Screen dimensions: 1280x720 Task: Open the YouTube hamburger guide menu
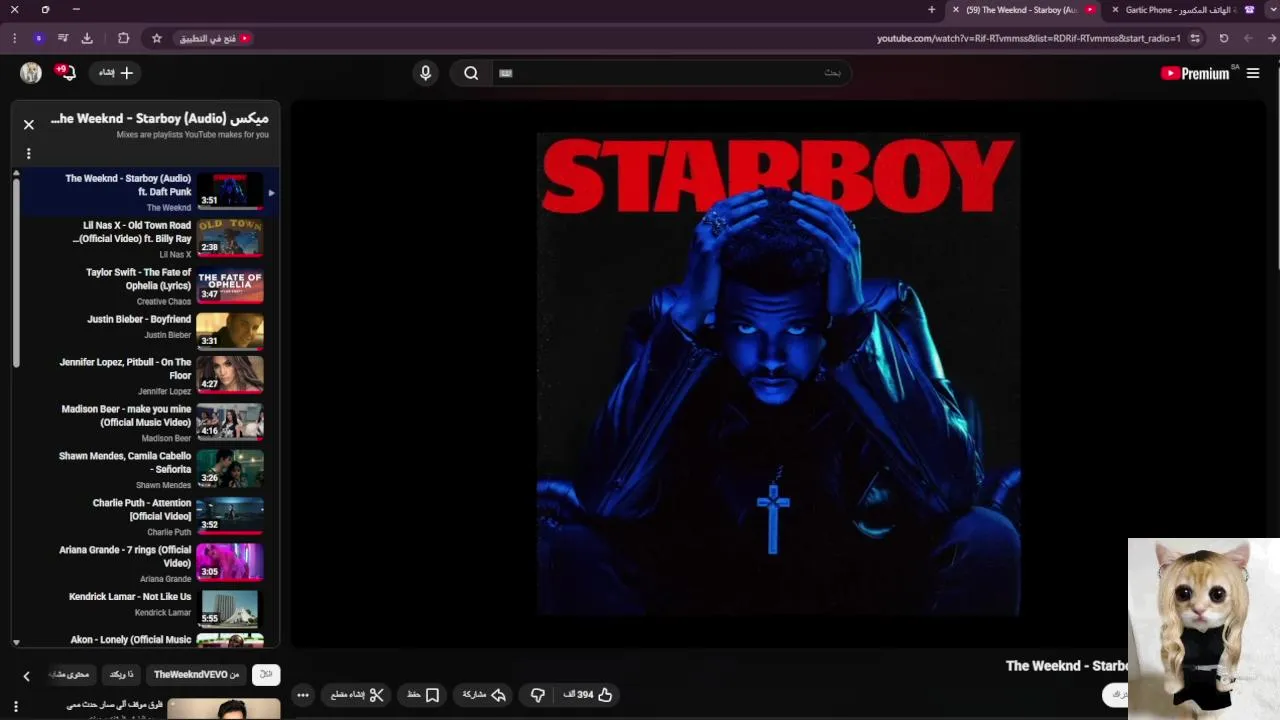[x=1253, y=73]
